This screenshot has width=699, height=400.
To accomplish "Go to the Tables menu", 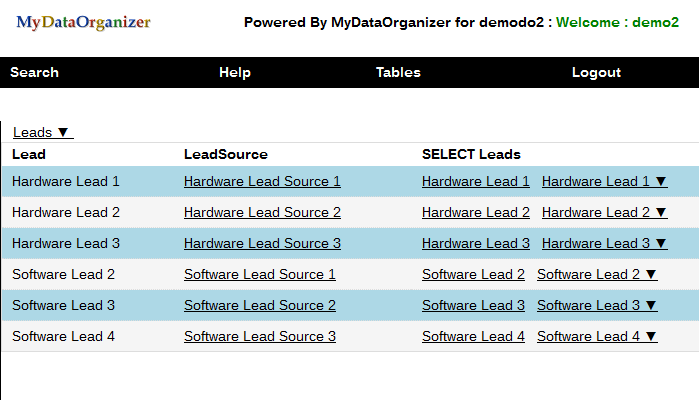I will (x=398, y=72).
